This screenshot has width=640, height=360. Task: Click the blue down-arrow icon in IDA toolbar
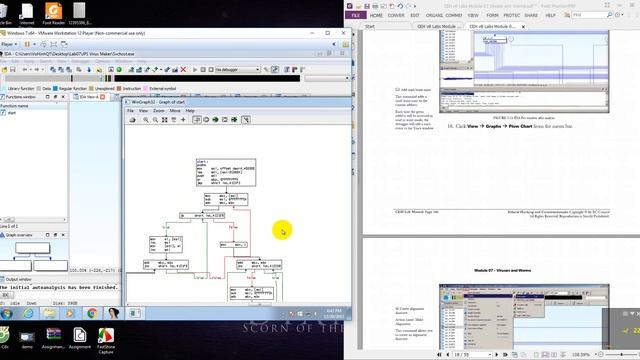89,69
